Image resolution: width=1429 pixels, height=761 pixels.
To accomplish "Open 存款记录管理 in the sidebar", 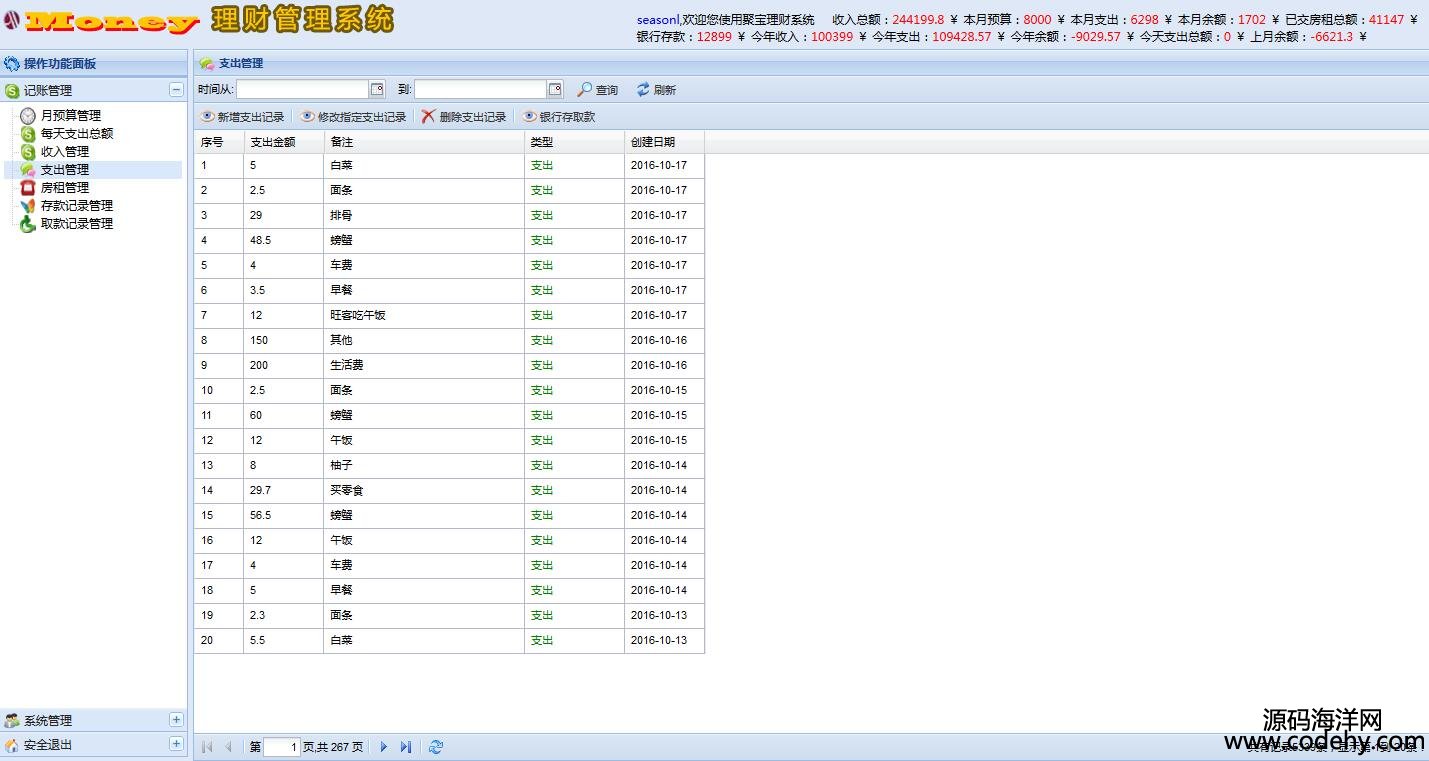I will click(x=76, y=206).
